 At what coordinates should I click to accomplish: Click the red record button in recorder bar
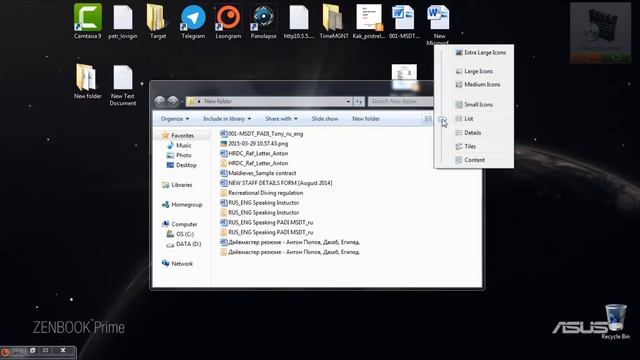click(x=5, y=352)
